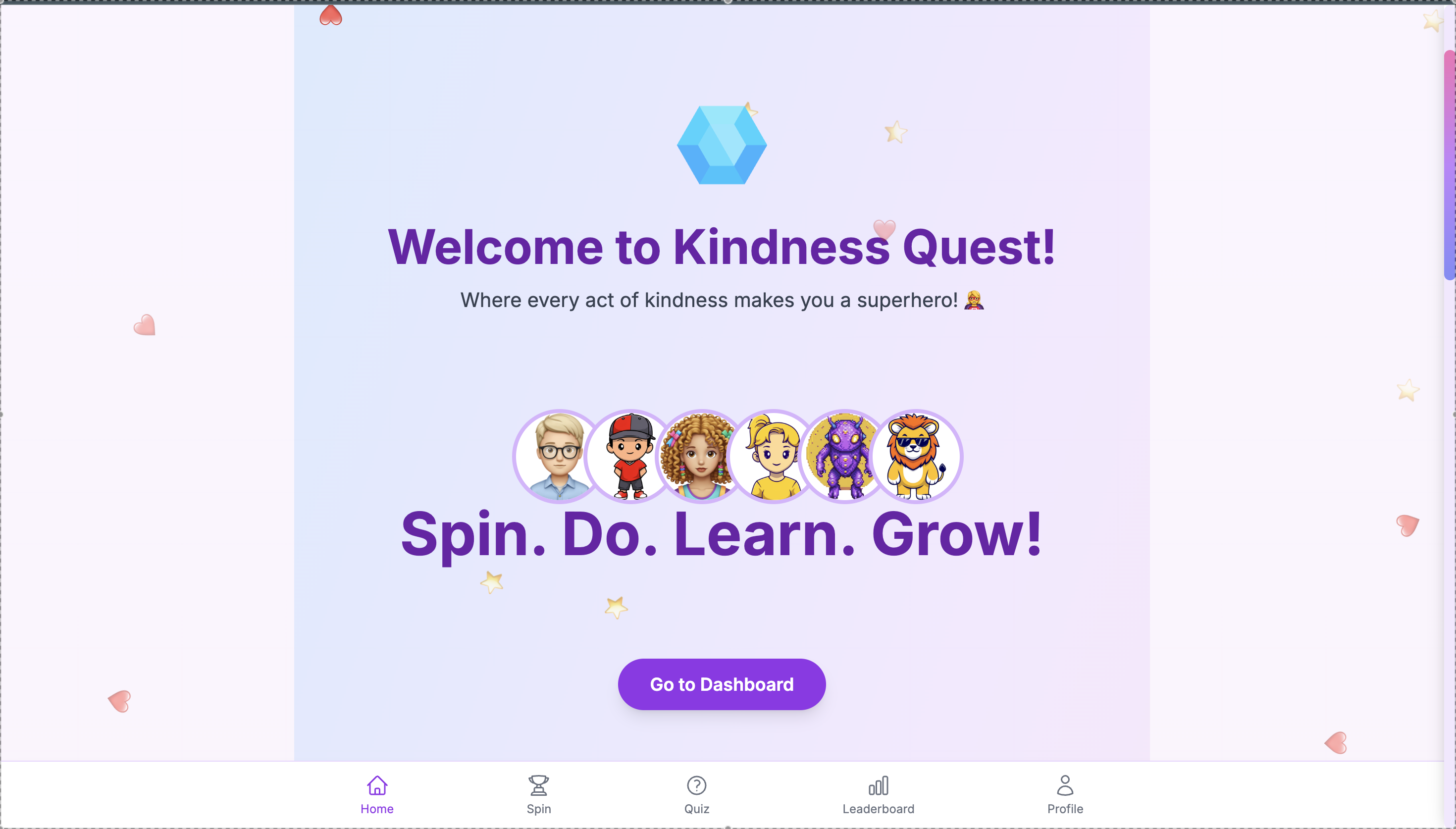The height and width of the screenshot is (829, 1456).
Task: Choose the purple monster avatar
Action: 844,457
